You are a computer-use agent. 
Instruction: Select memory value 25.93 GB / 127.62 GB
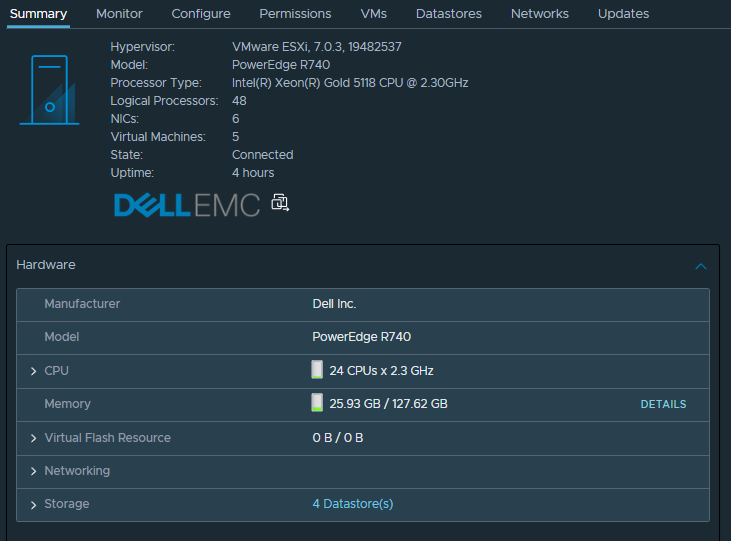(x=388, y=404)
